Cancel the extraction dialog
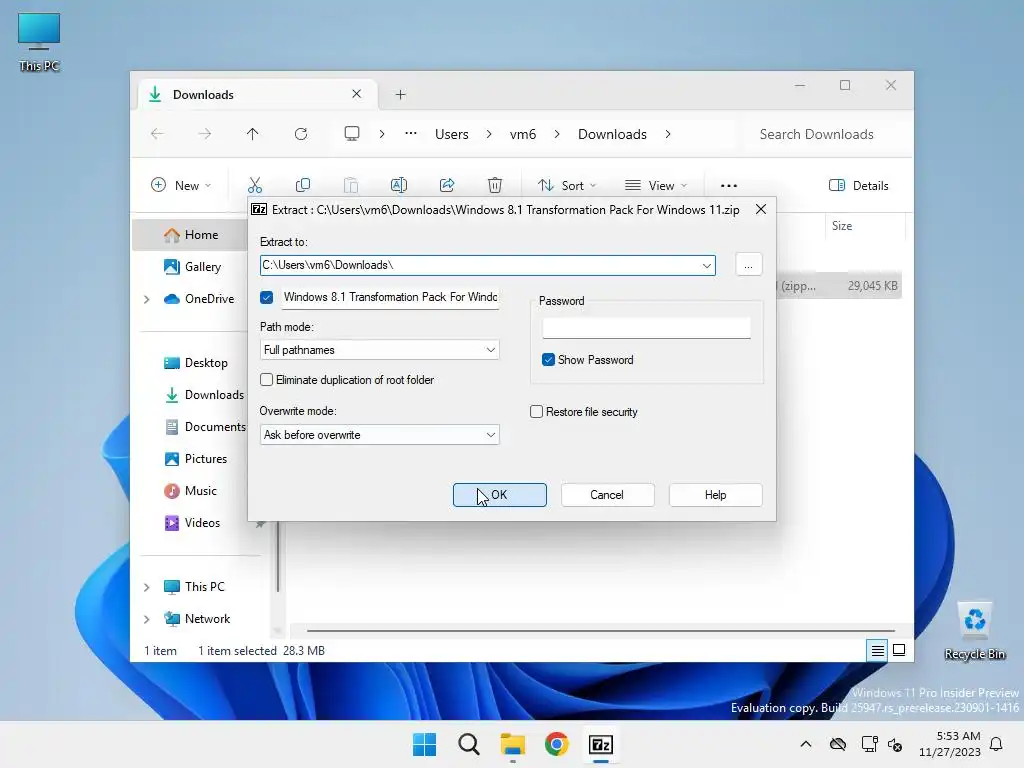1024x768 pixels. [607, 495]
